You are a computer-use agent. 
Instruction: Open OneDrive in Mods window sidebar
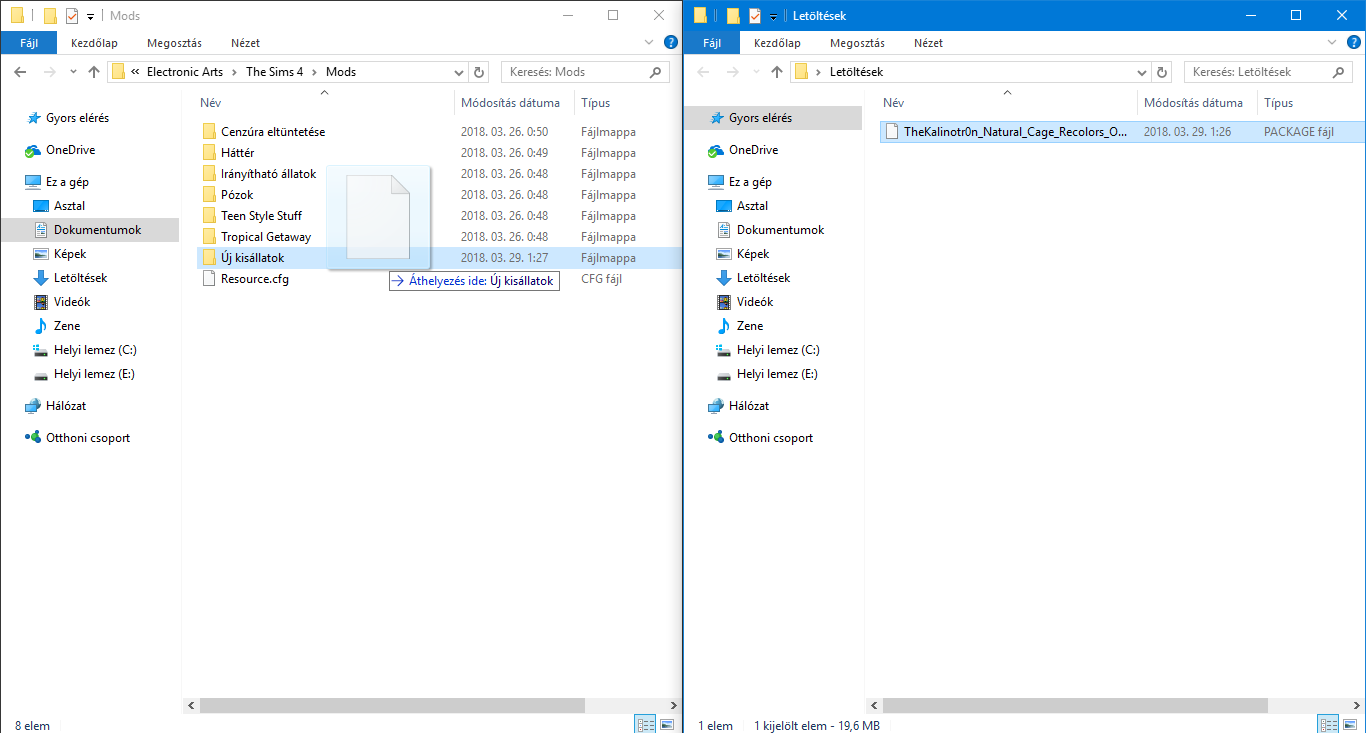70,150
